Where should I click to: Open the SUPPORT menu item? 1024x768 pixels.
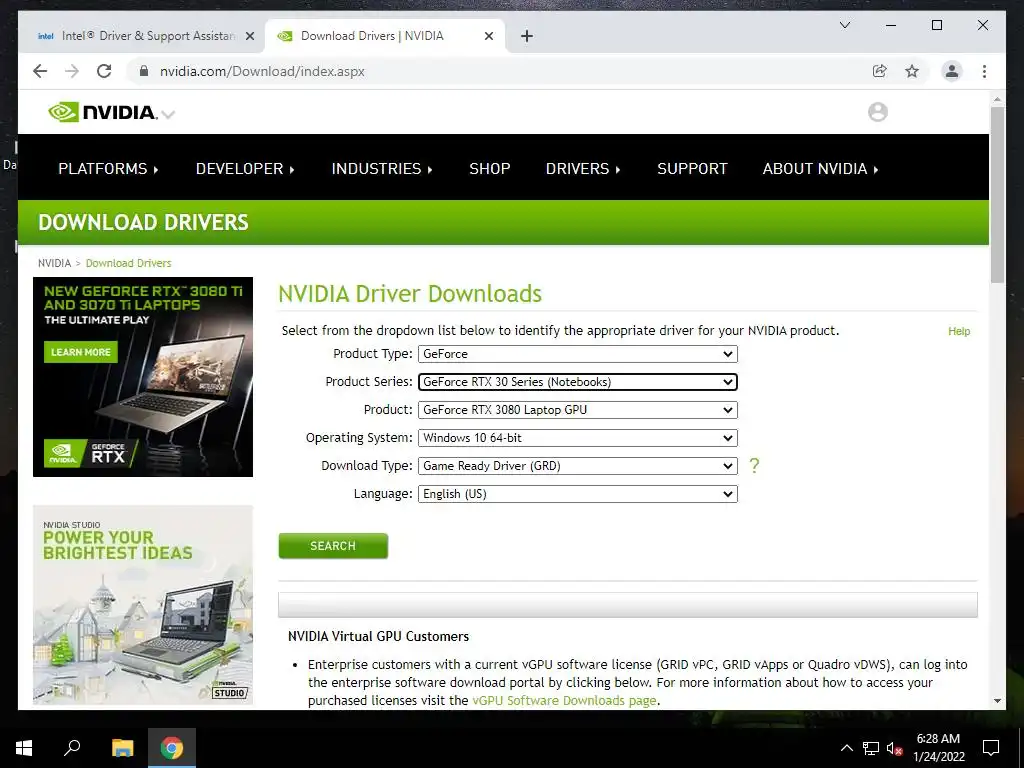point(692,168)
